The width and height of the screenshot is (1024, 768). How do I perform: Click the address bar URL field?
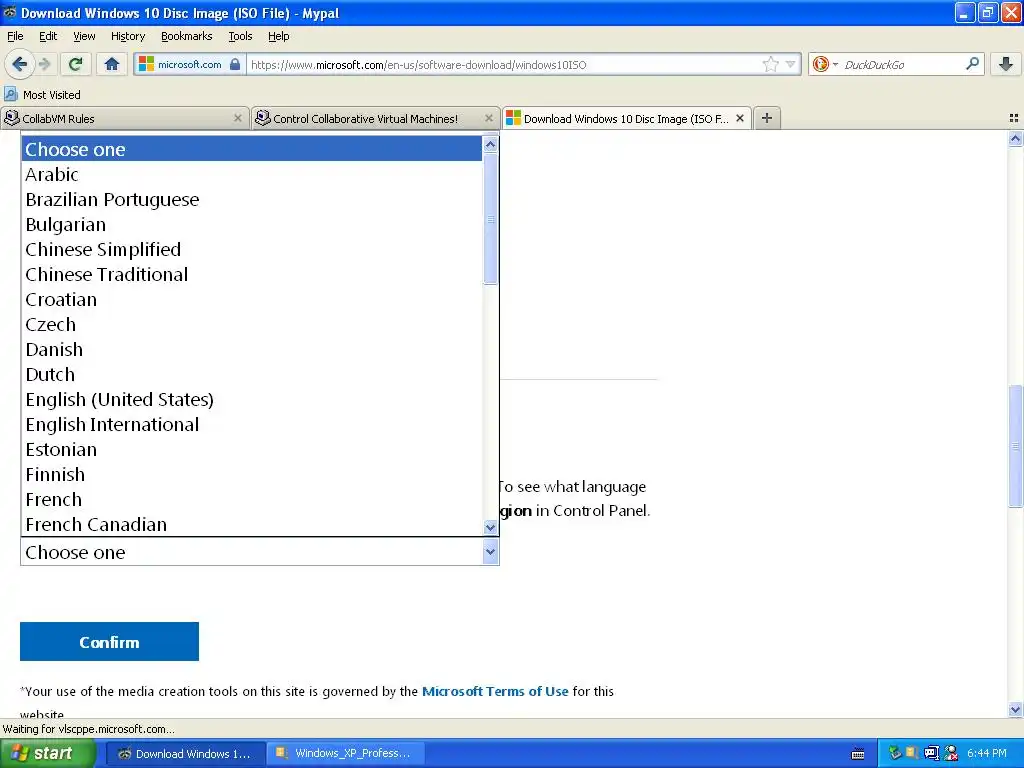pyautogui.click(x=503, y=64)
